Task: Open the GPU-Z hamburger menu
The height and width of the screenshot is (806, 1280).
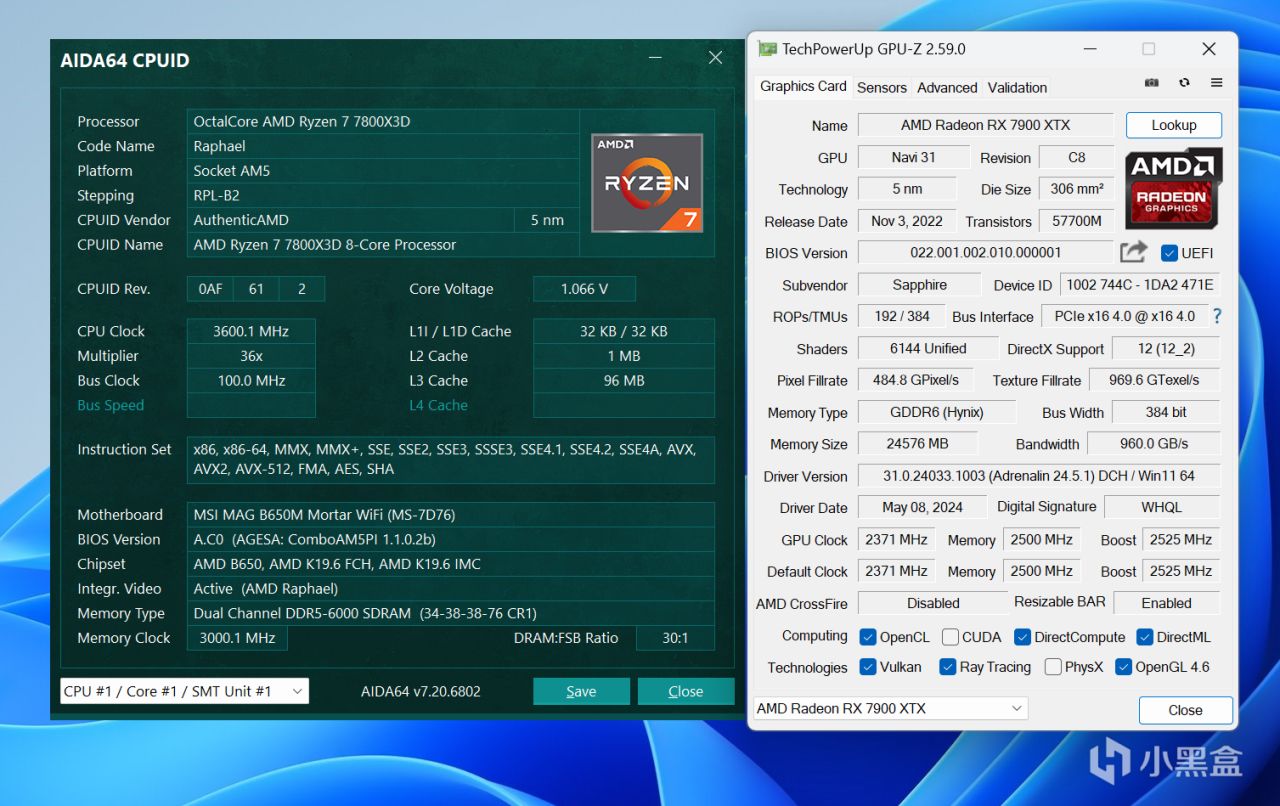Action: pos(1216,83)
